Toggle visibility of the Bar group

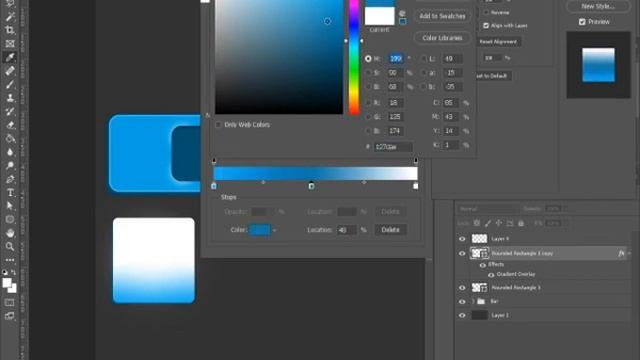pyautogui.click(x=462, y=302)
